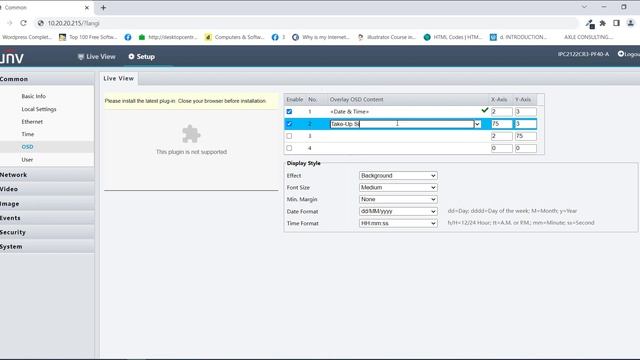
Task: Open Local Settings page
Action: pos(39,109)
